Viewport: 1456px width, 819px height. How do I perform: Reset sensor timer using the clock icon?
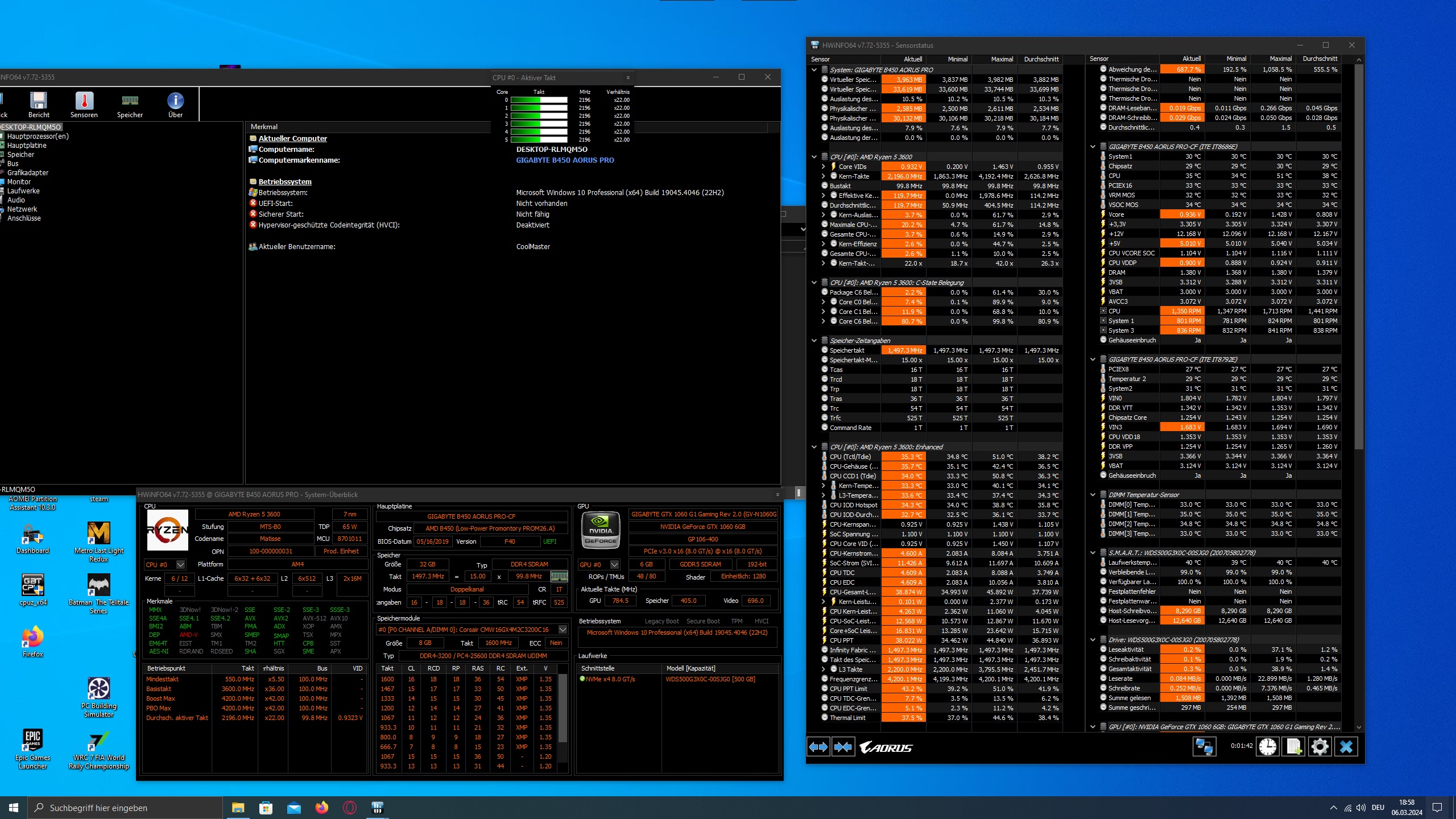coord(1267,747)
